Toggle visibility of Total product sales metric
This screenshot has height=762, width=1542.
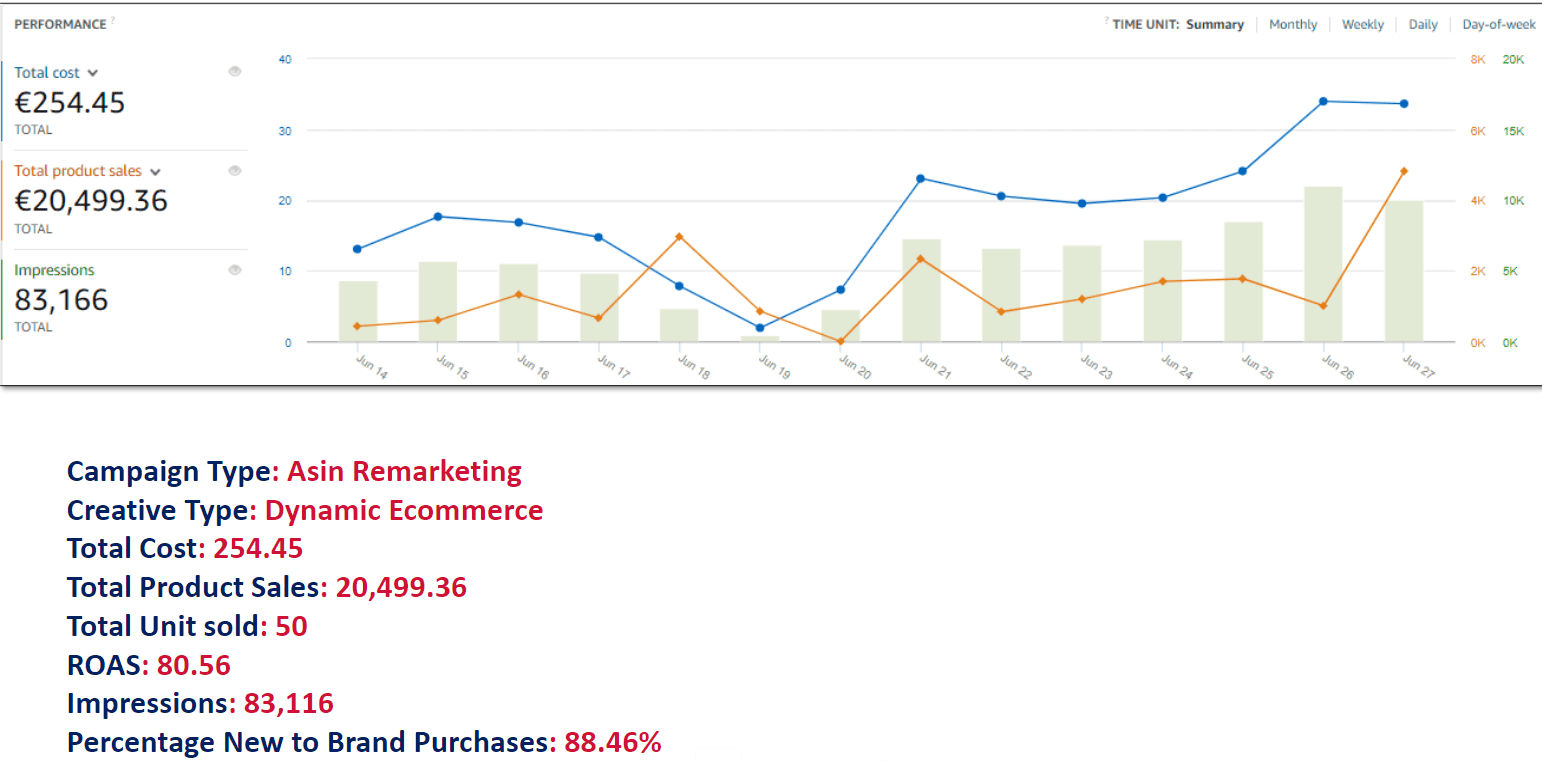[235, 169]
